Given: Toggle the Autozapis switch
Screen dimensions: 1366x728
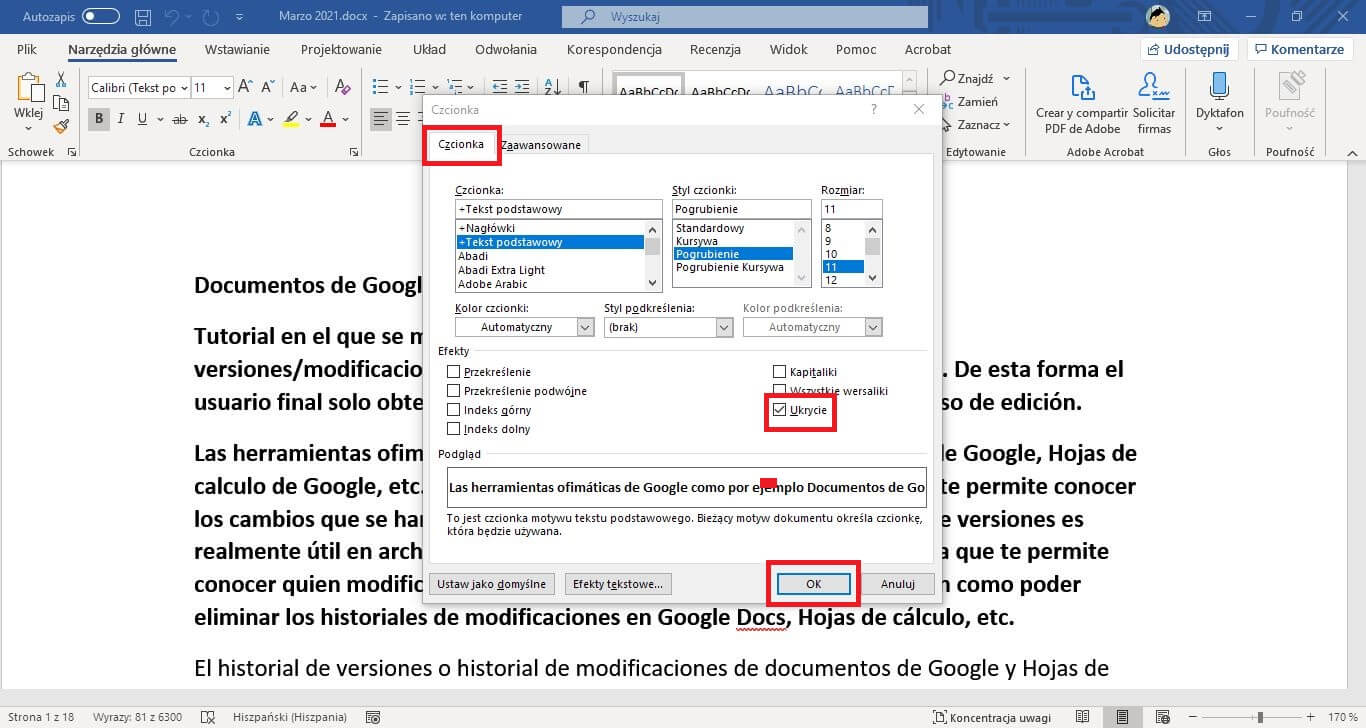Looking at the screenshot, I should (x=100, y=17).
